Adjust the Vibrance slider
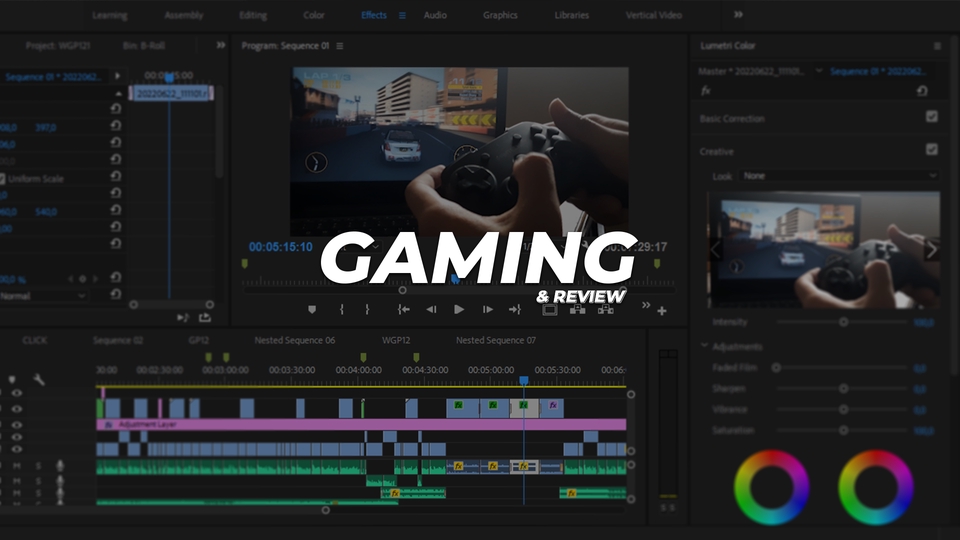Viewport: 960px width, 540px height. pos(843,410)
